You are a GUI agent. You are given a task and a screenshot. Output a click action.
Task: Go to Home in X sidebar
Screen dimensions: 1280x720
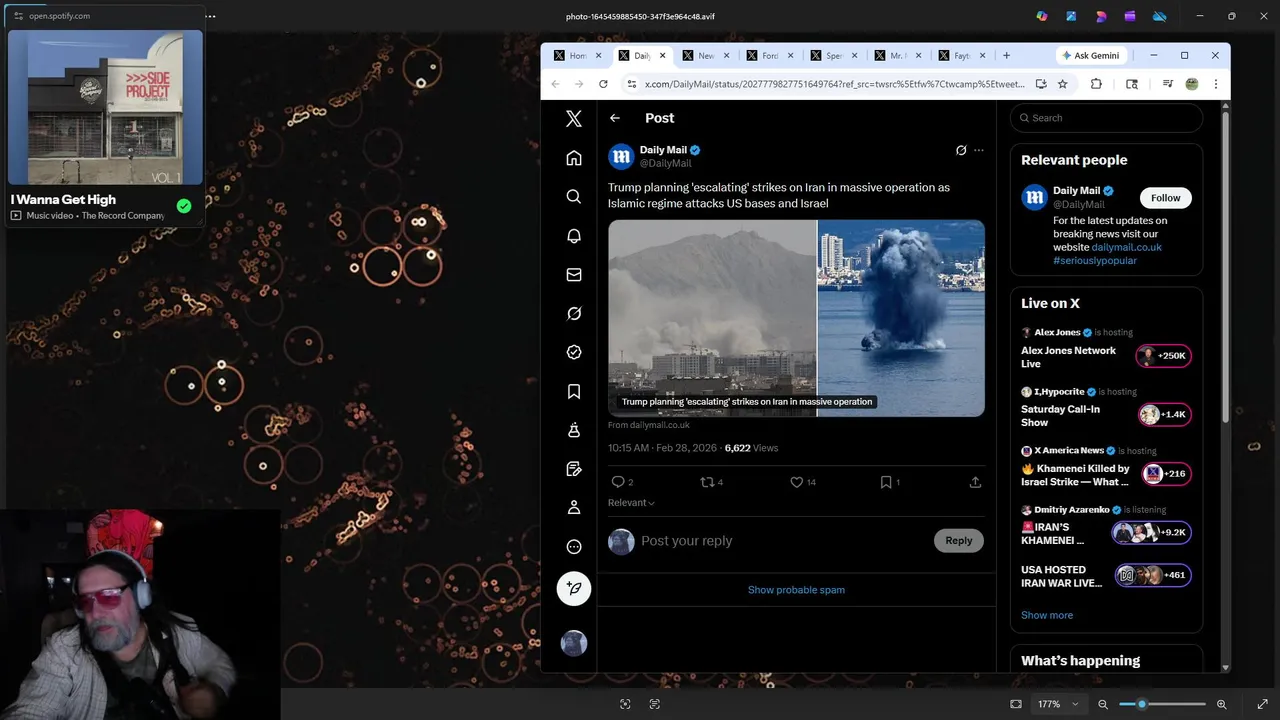tap(574, 158)
